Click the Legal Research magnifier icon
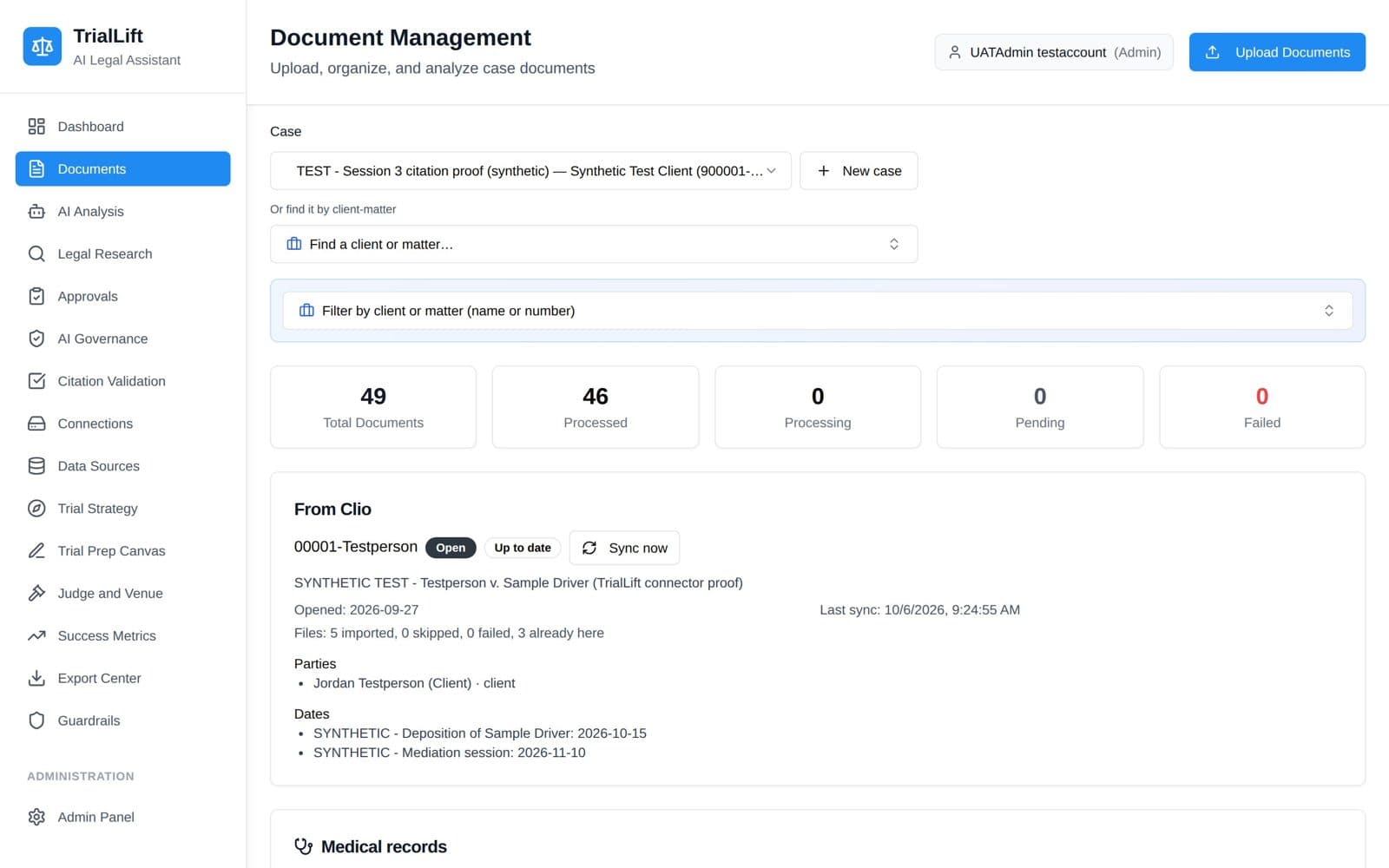Viewport: 1389px width, 868px height. pos(36,253)
